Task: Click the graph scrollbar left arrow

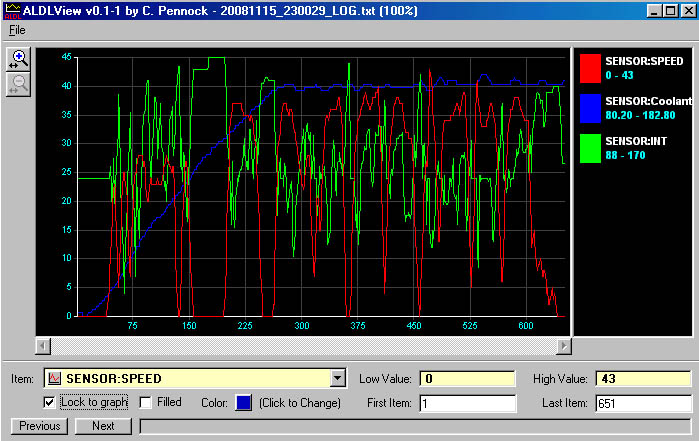Action: pyautogui.click(x=43, y=346)
